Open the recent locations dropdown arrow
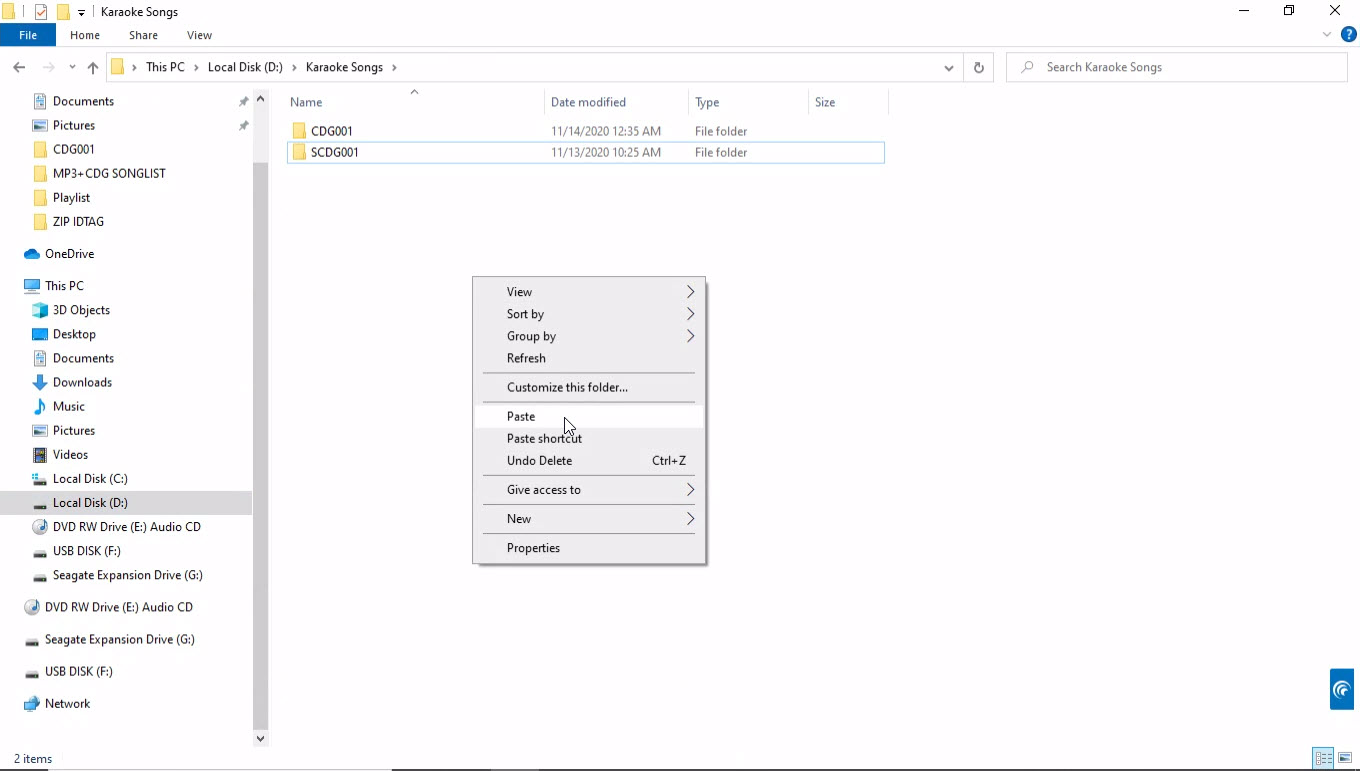The width and height of the screenshot is (1360, 771). tap(72, 68)
